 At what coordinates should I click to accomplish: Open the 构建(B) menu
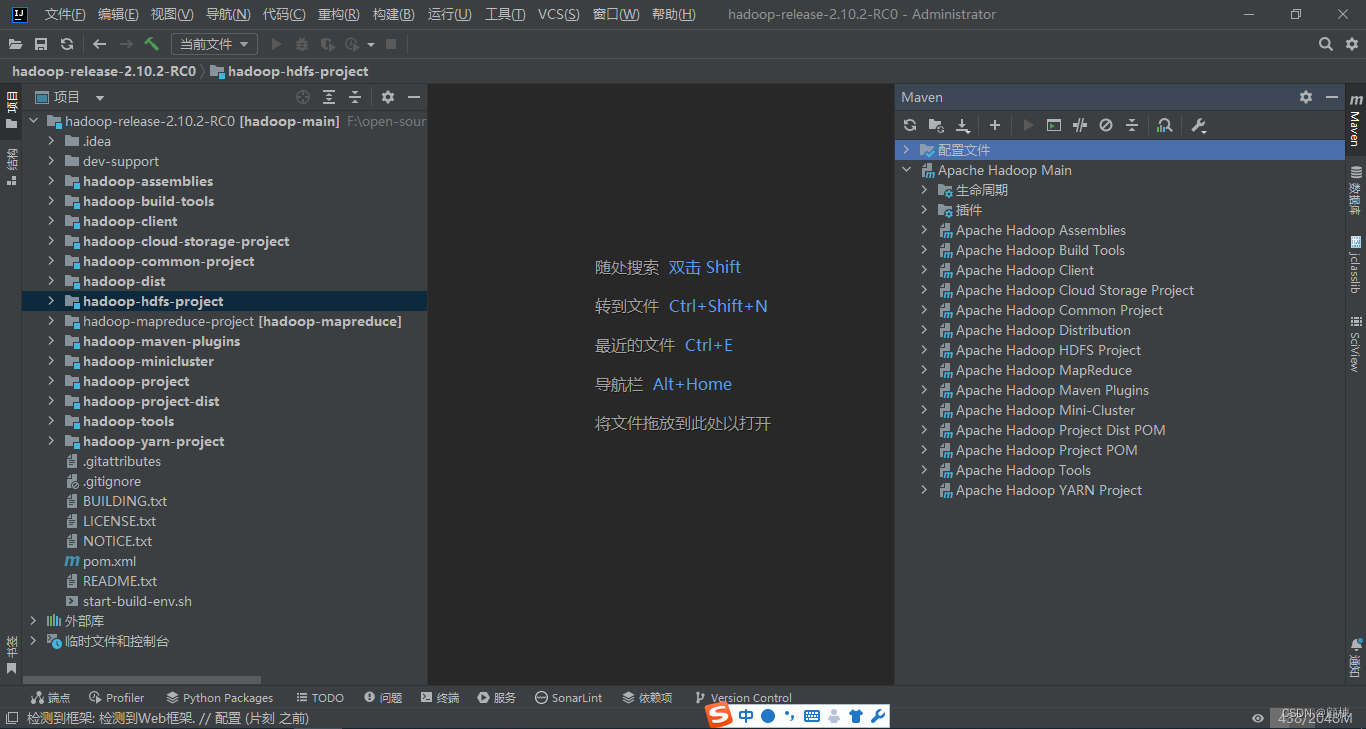393,14
